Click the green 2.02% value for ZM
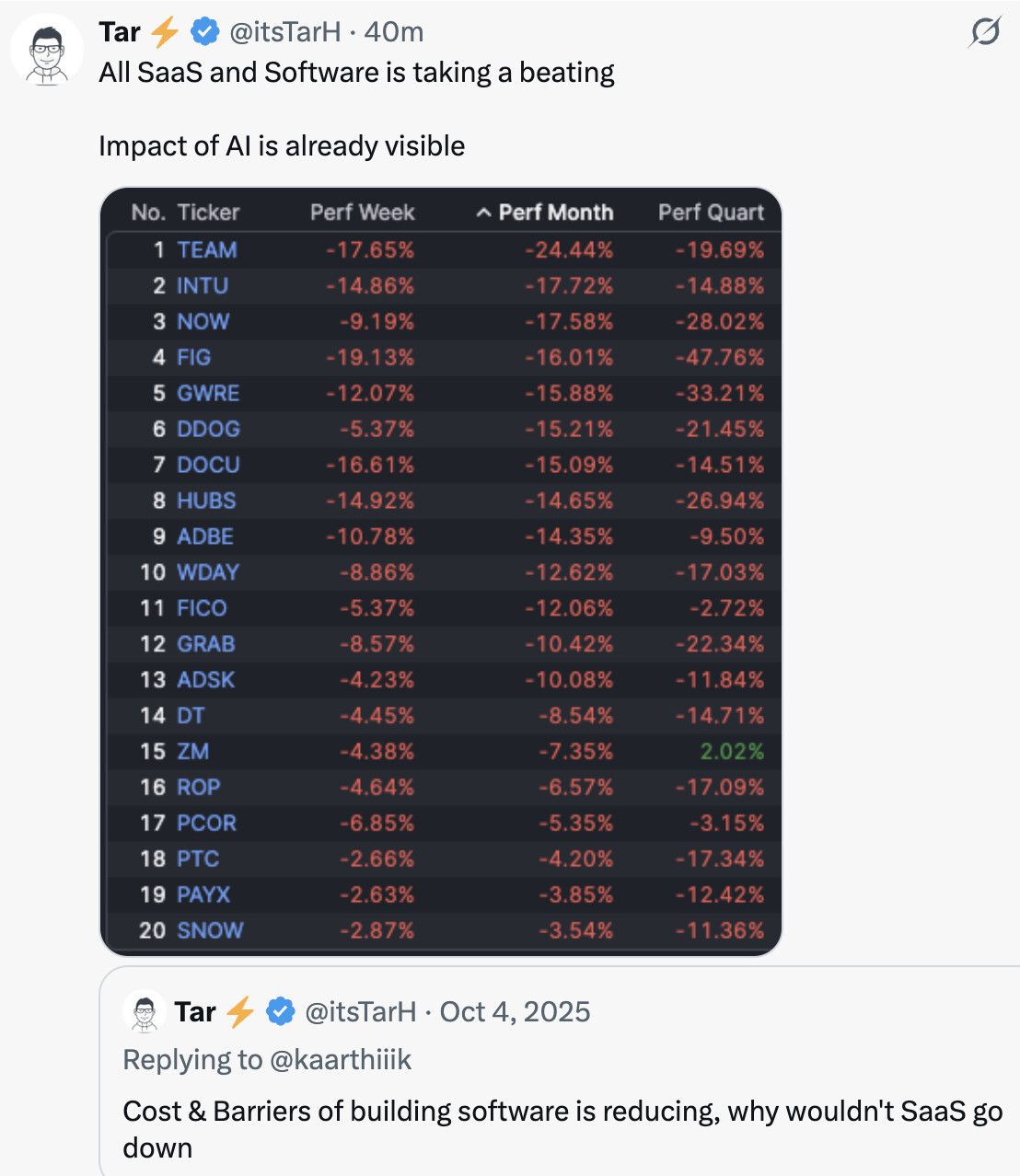Viewport: 1020px width, 1176px height. (732, 752)
